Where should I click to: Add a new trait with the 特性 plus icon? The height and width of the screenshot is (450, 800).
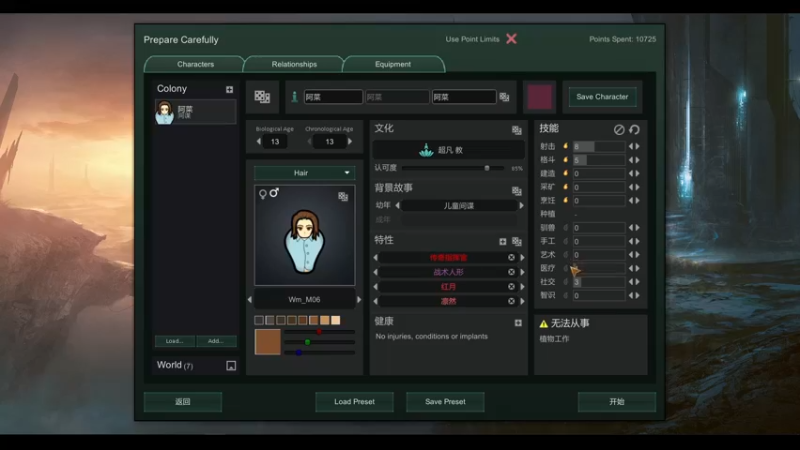tap(503, 241)
